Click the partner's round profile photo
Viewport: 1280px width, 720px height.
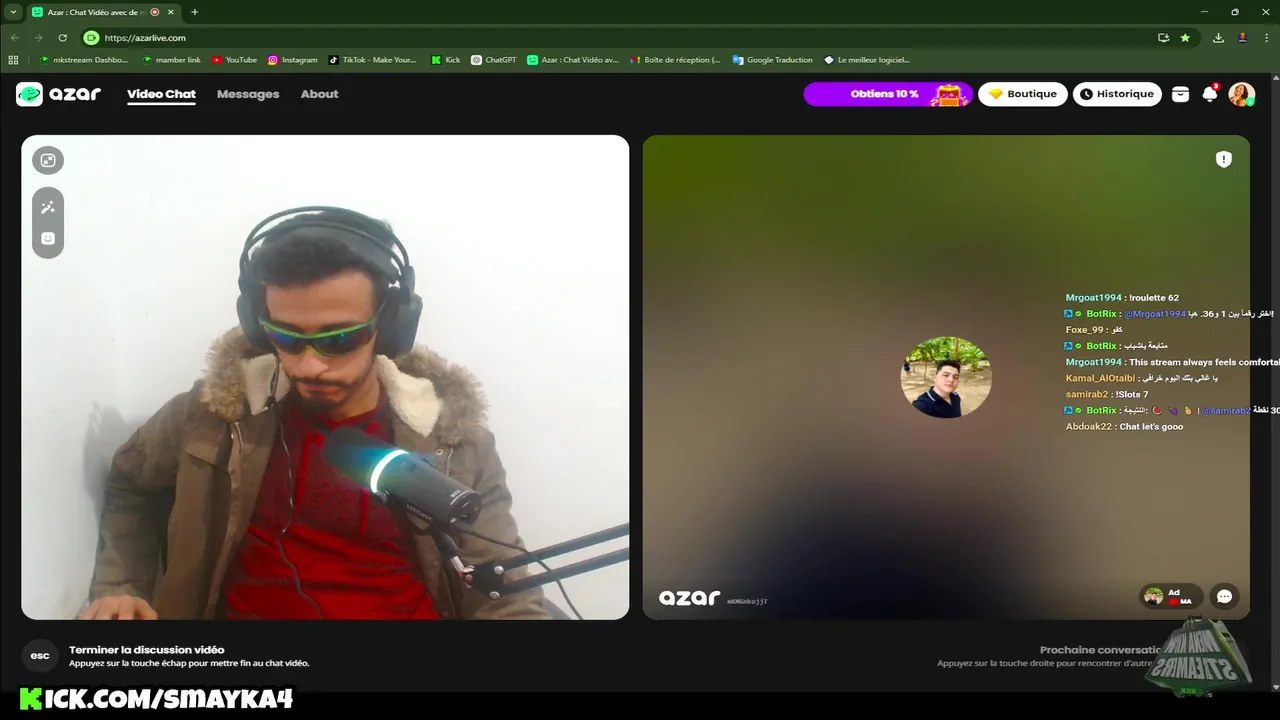(x=946, y=377)
